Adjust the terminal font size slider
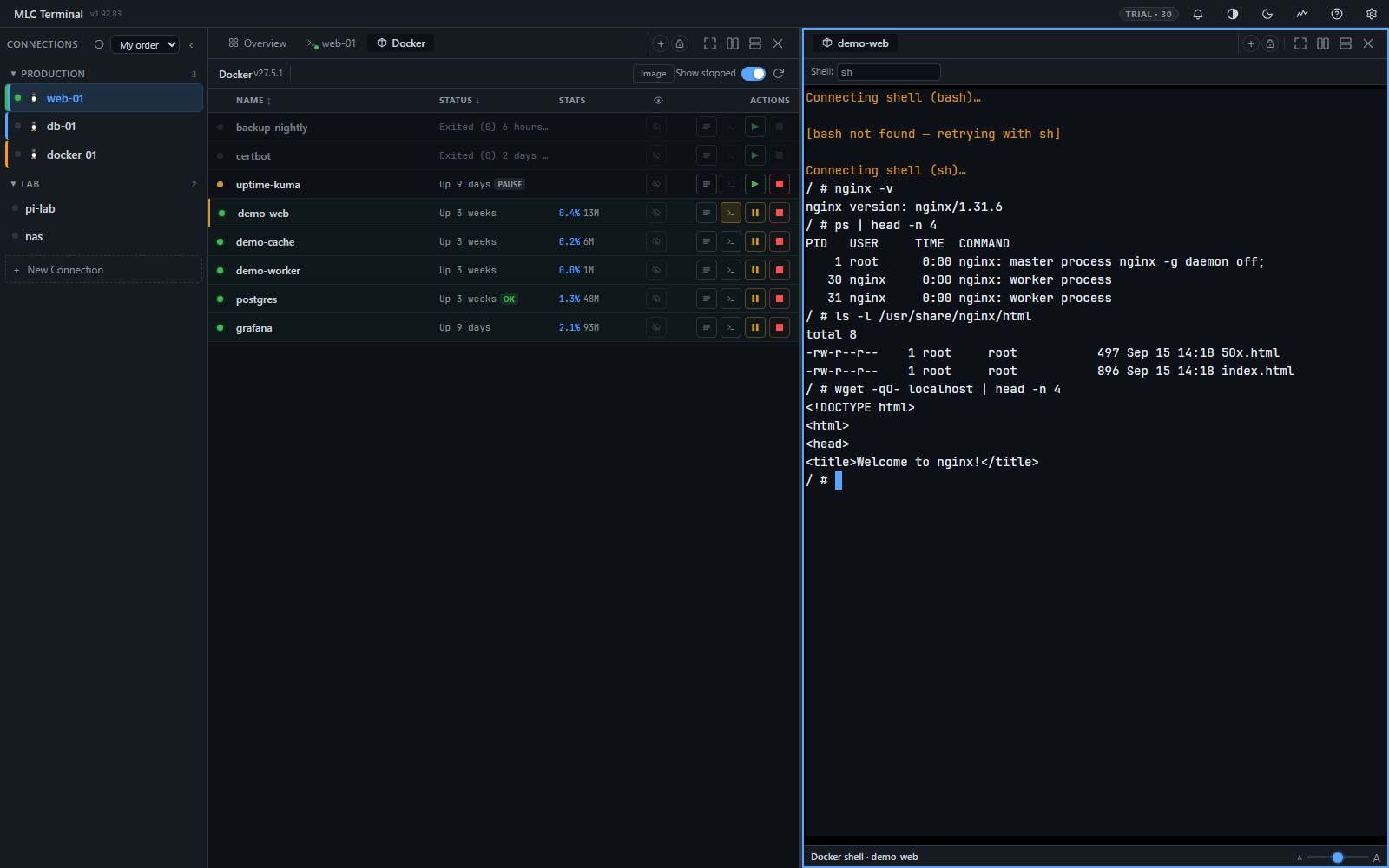 pos(1338,858)
